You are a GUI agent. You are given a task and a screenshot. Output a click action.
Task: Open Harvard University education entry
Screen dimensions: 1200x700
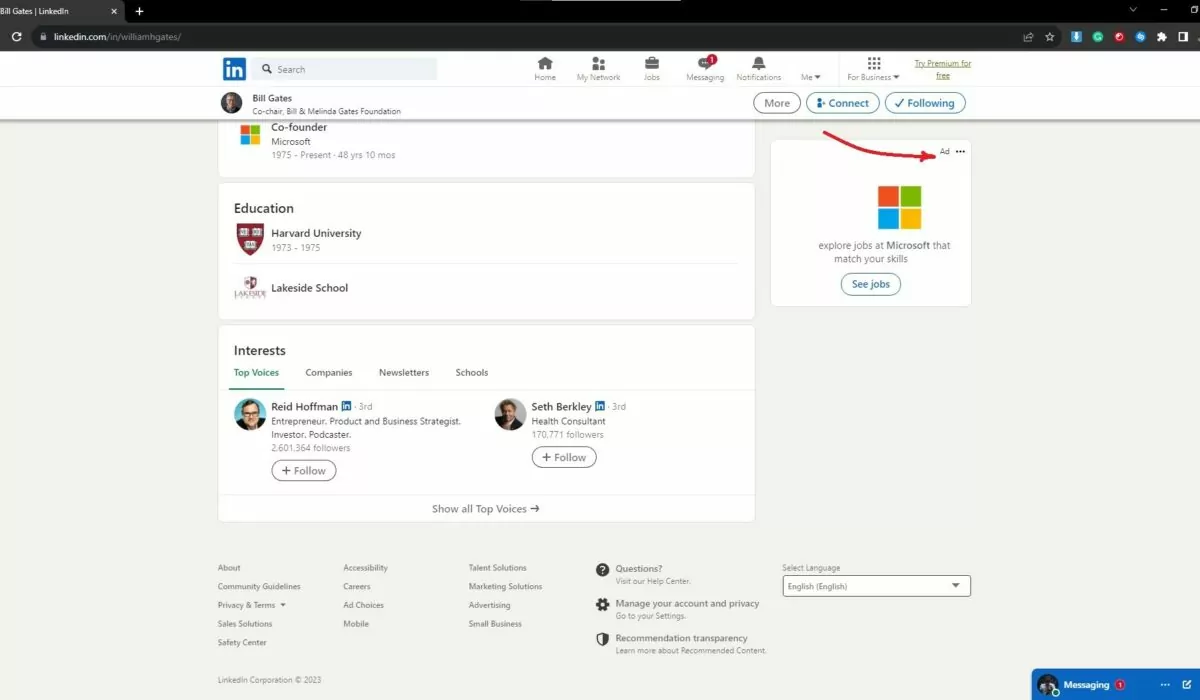pyautogui.click(x=316, y=233)
